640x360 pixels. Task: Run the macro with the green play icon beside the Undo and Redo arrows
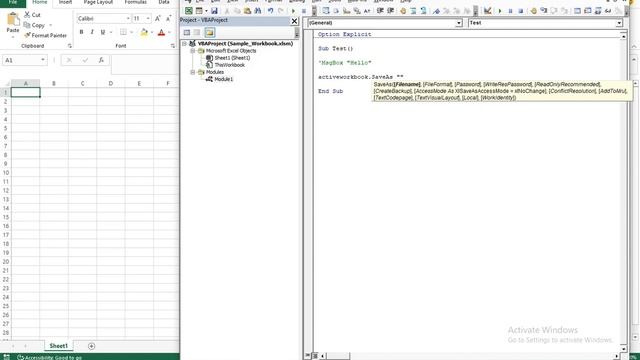coord(293,11)
